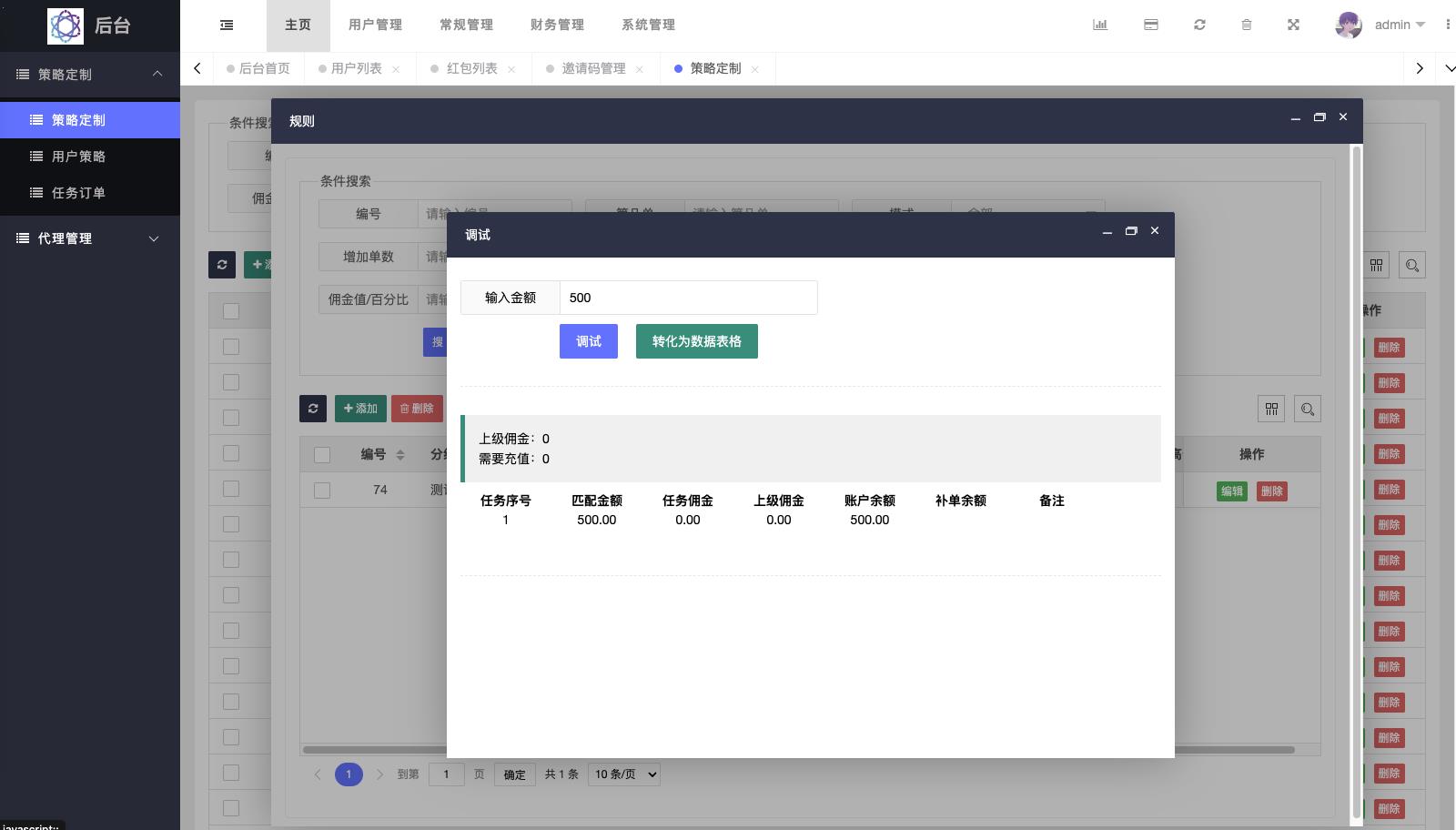Open the statistics chart icon in header

click(1100, 25)
